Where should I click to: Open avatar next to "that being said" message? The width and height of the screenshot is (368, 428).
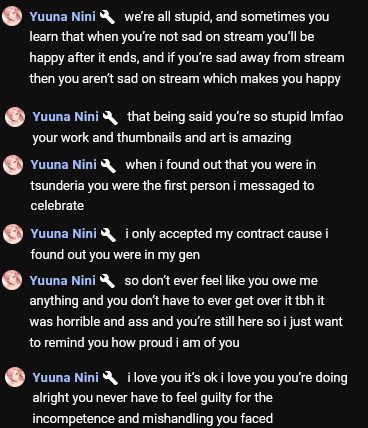click(15, 117)
